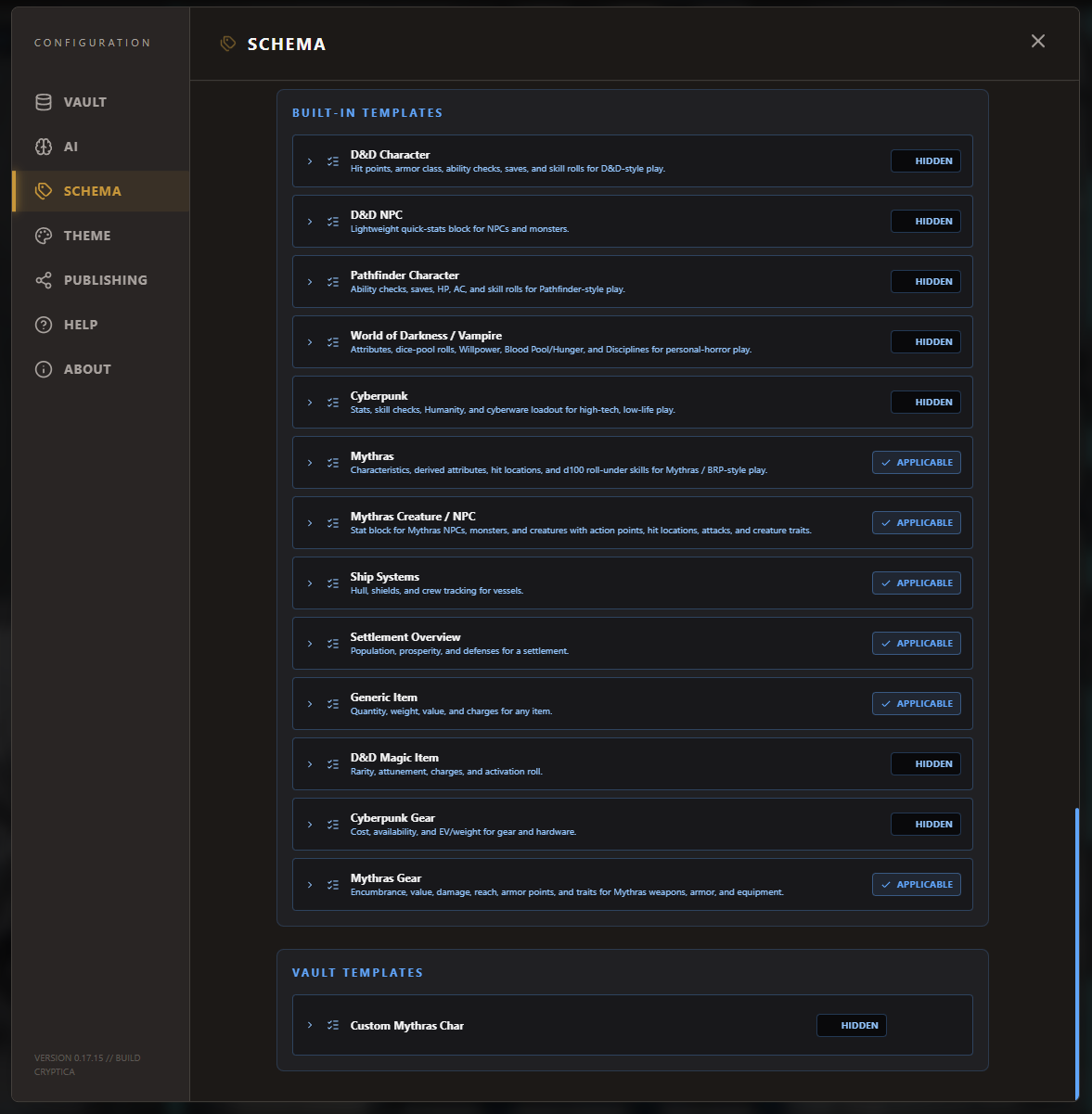Image resolution: width=1092 pixels, height=1114 pixels.
Task: Click the checklist icon for Cyberpunk template
Action: [x=333, y=403]
